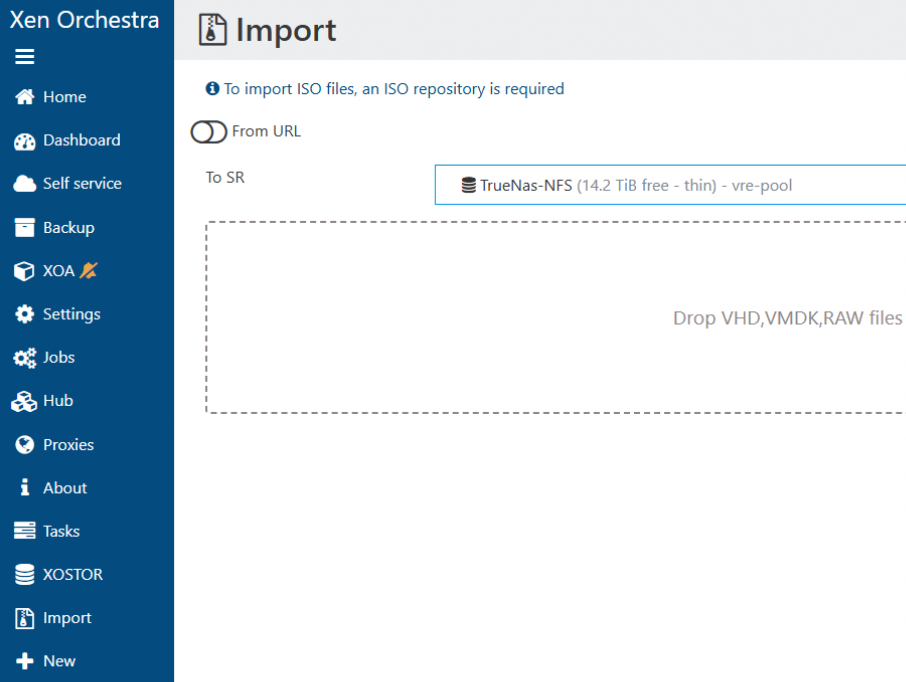Click the ISO repository required notice text

(x=394, y=89)
